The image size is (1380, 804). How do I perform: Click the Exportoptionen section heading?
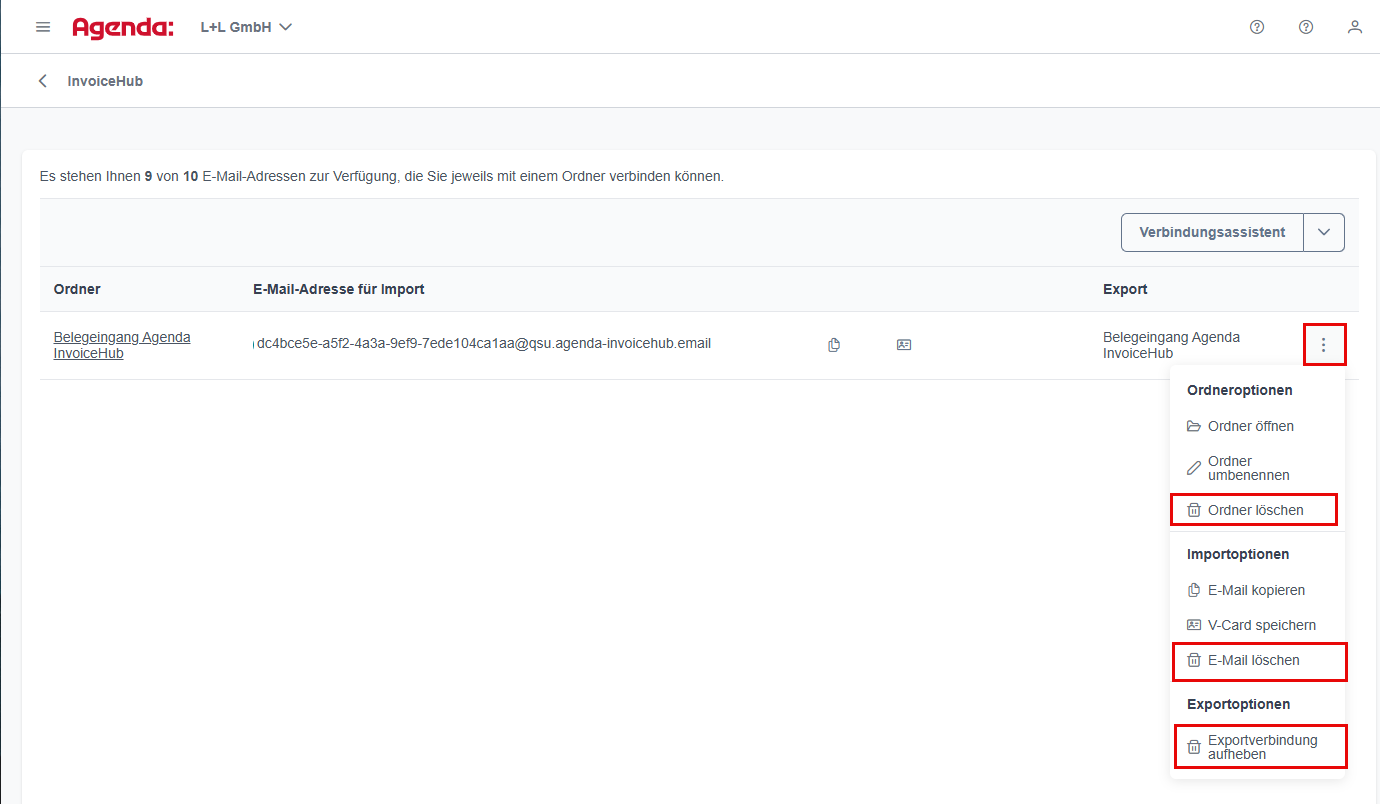[x=1239, y=704]
